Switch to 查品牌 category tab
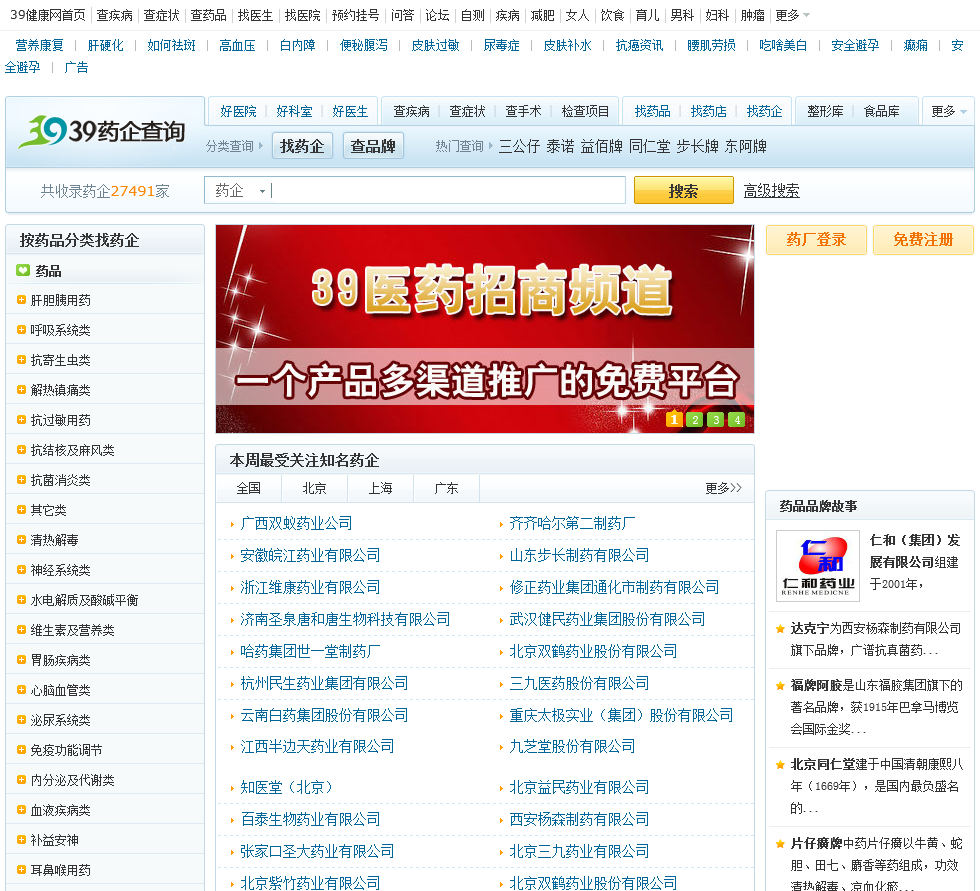The width and height of the screenshot is (980, 891). click(373, 146)
